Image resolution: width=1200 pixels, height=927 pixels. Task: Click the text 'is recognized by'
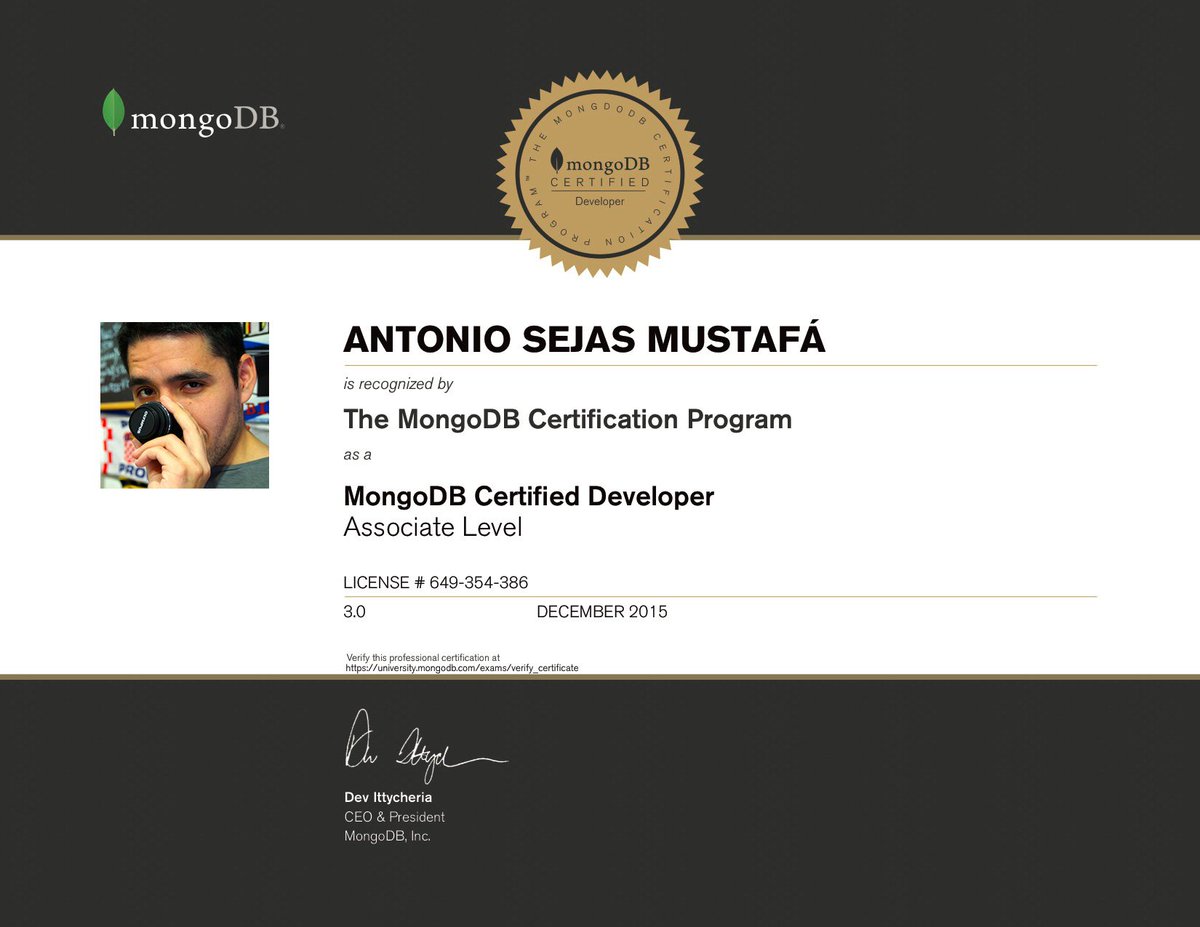pyautogui.click(x=399, y=384)
